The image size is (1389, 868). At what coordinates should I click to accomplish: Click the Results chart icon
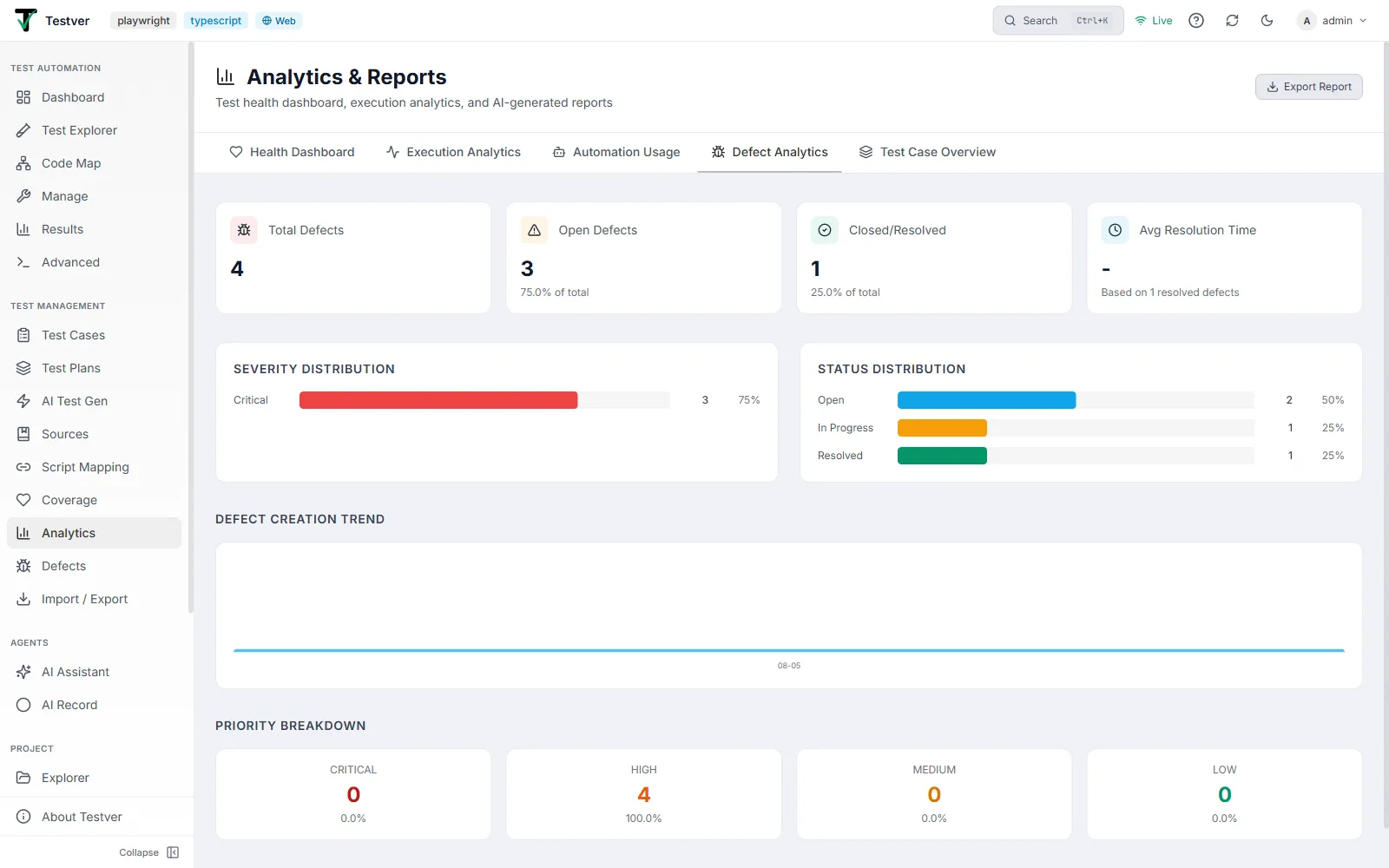(23, 229)
